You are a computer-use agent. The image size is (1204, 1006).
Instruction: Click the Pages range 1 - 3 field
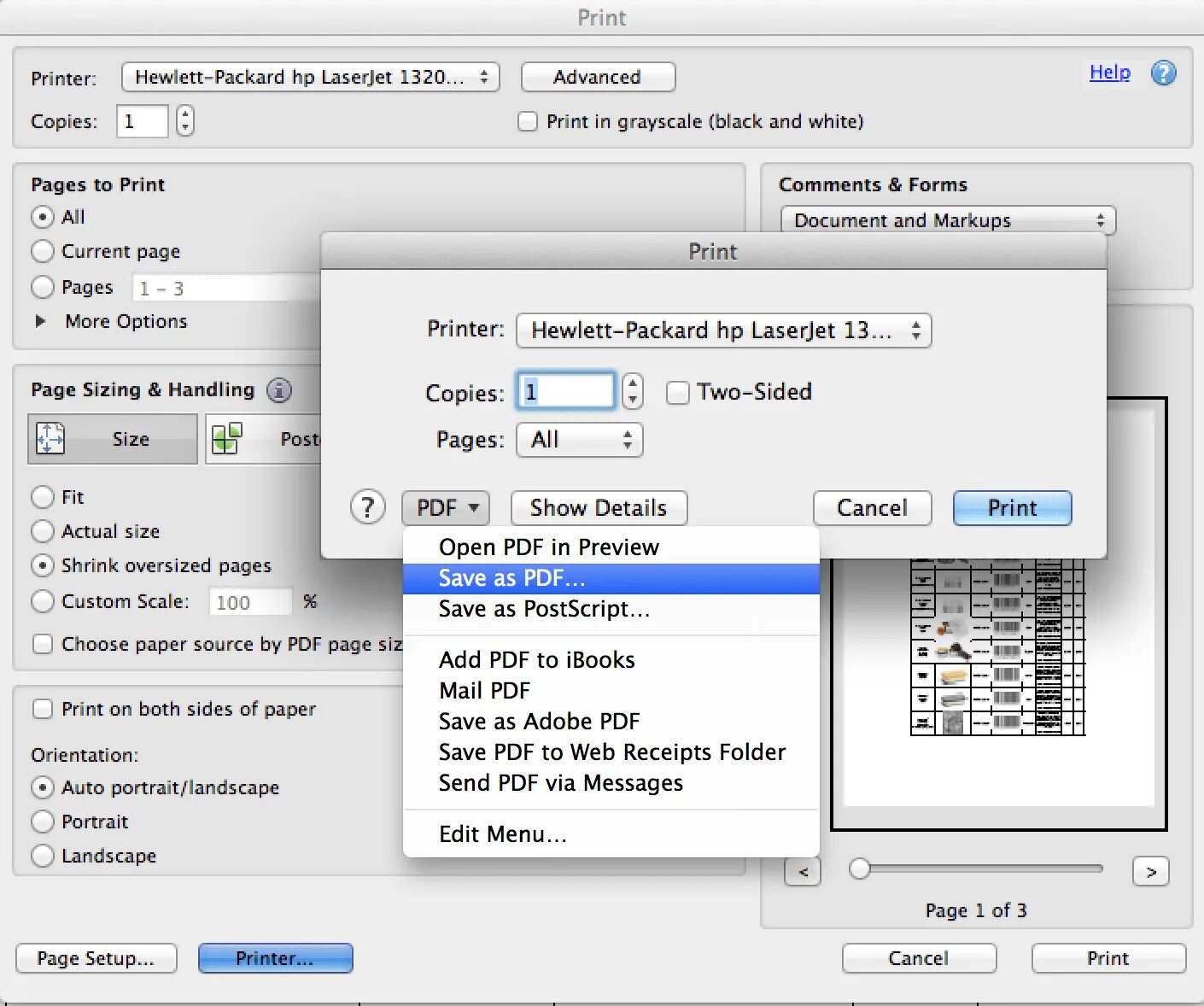[226, 288]
